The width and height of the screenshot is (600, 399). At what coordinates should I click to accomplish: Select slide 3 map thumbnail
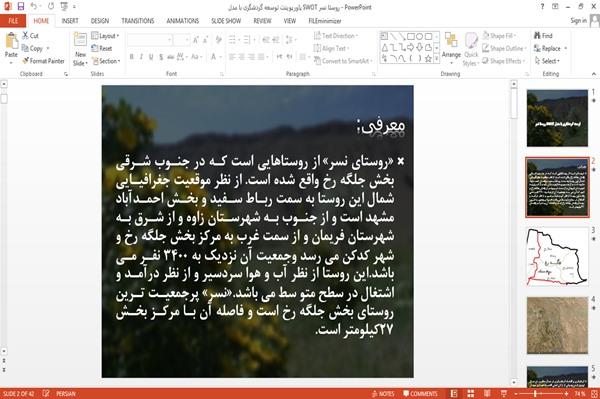(558, 257)
